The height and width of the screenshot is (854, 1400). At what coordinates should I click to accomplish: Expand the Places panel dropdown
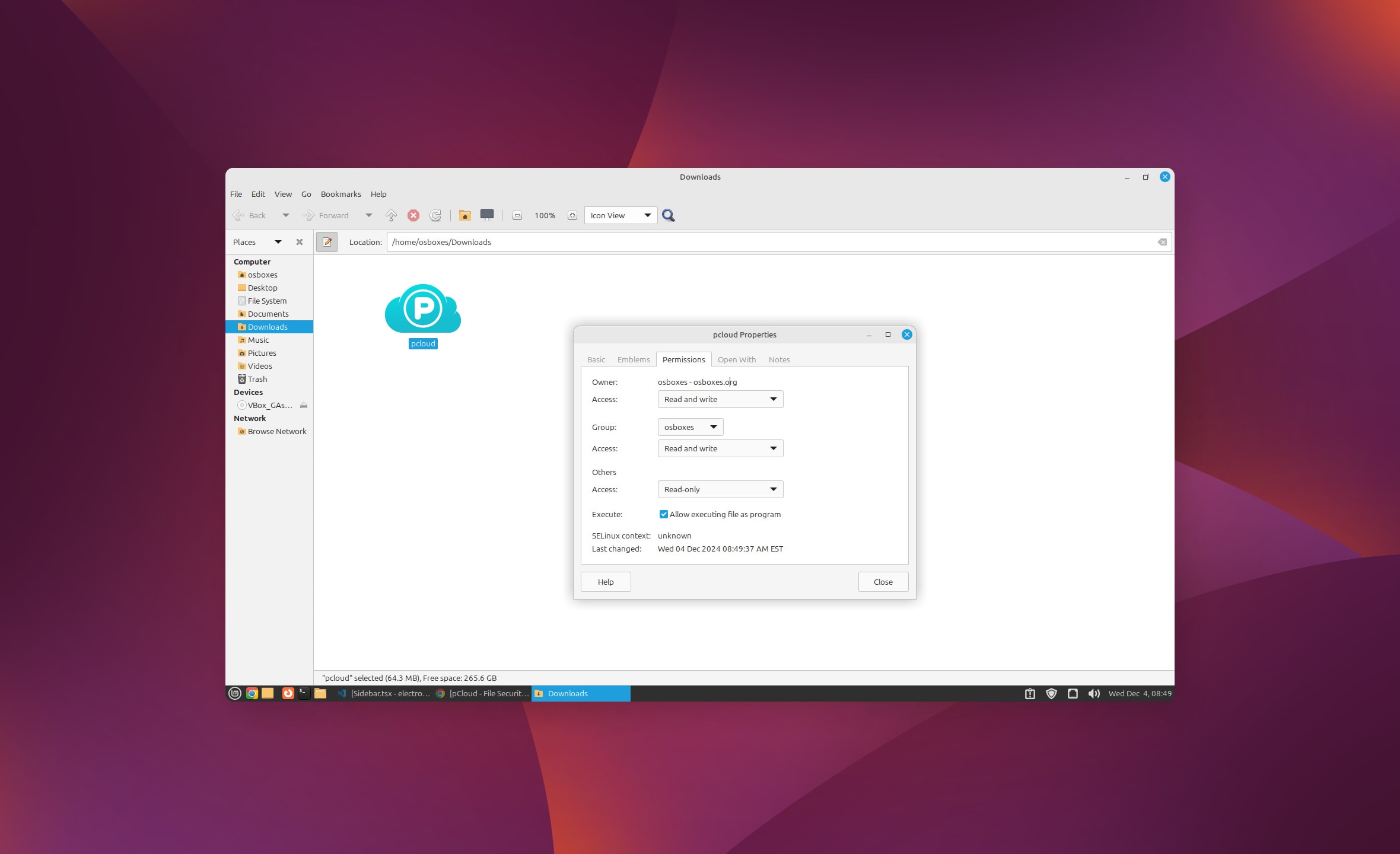pyautogui.click(x=277, y=242)
